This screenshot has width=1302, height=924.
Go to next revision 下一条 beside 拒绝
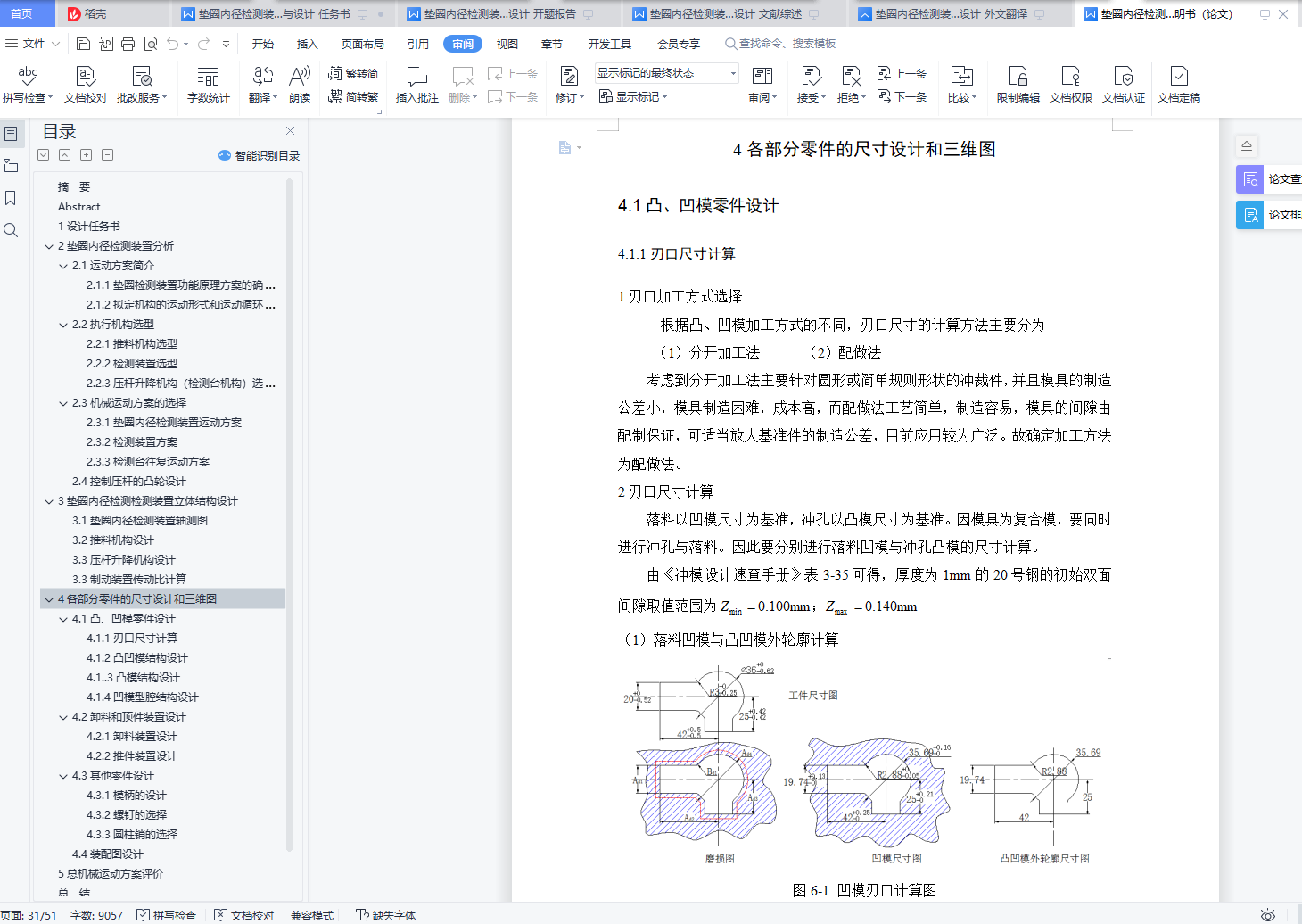[902, 96]
